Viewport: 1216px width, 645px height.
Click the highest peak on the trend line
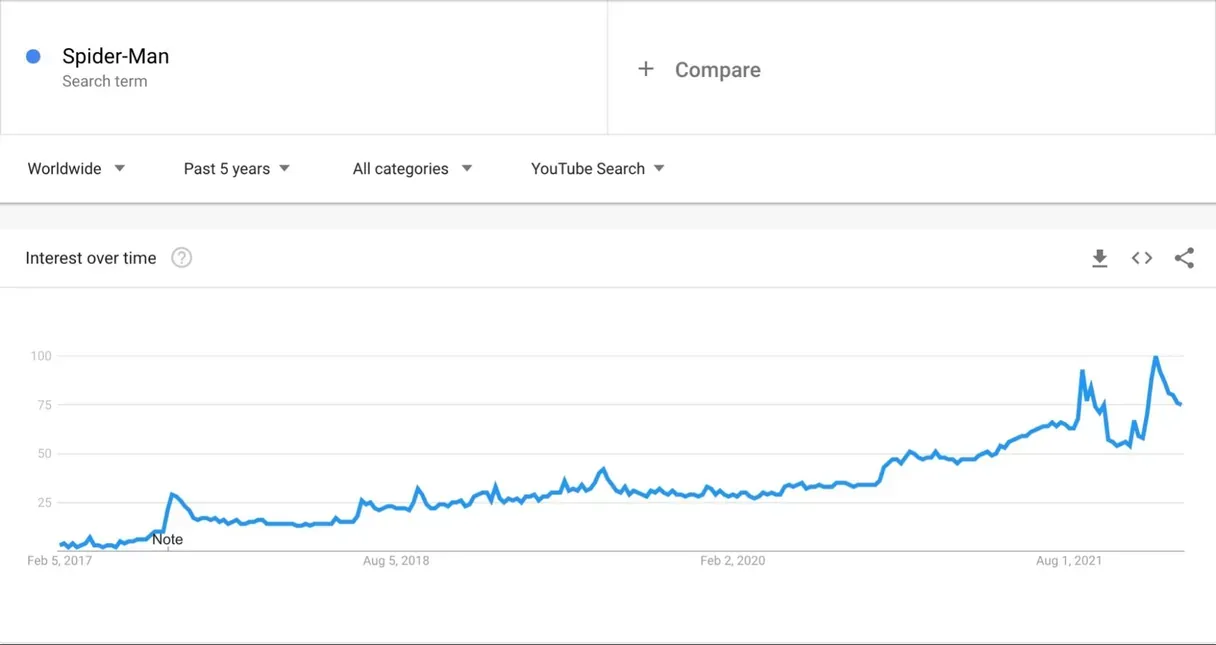pyautogui.click(x=1156, y=357)
